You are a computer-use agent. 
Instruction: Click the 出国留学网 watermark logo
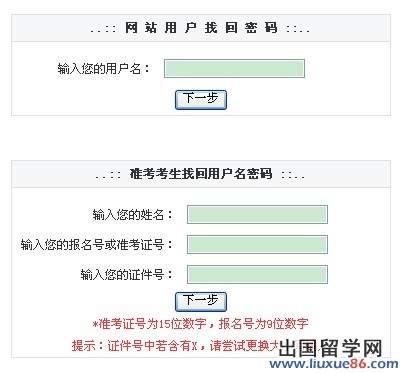[330, 348]
